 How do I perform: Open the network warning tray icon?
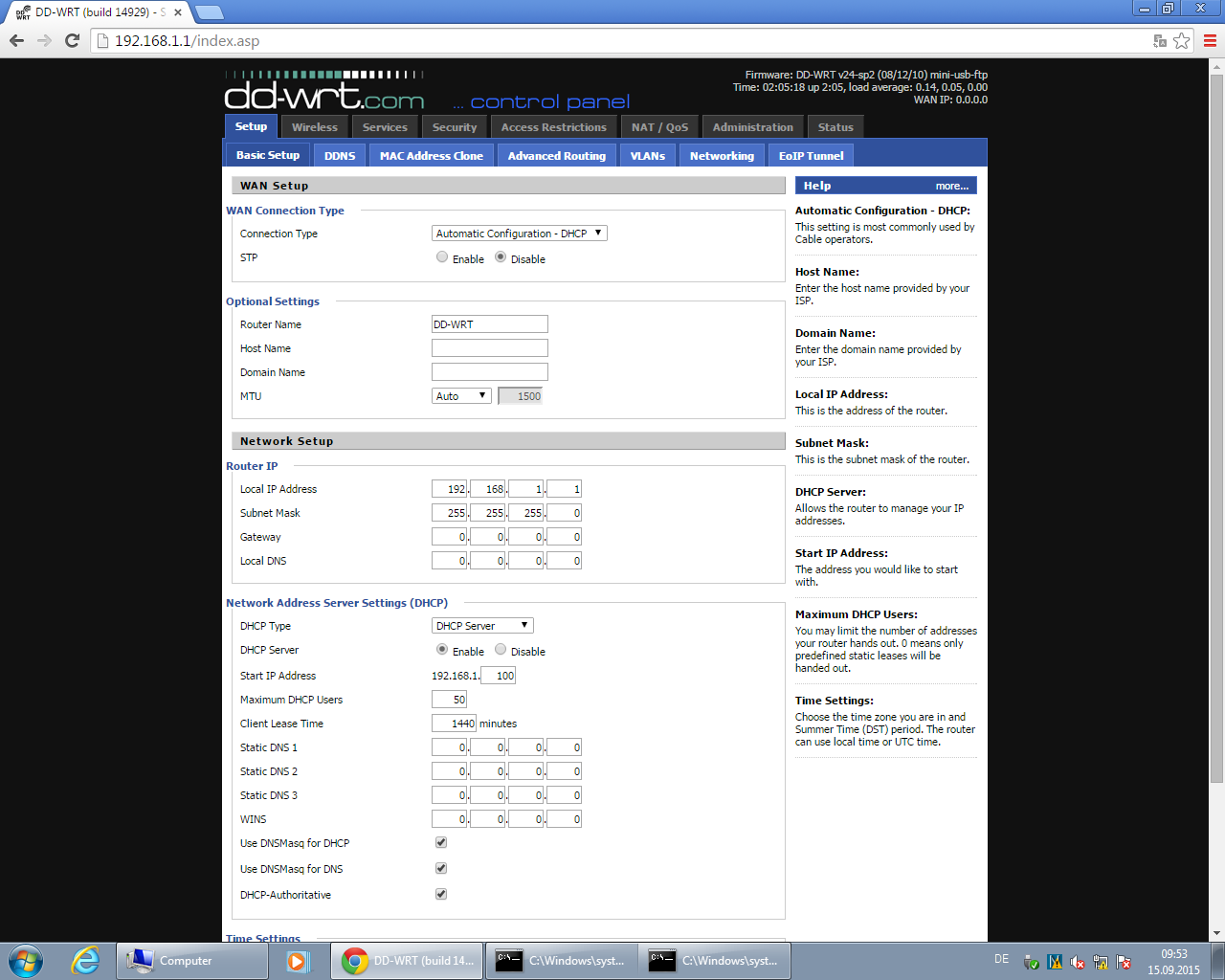[1101, 962]
